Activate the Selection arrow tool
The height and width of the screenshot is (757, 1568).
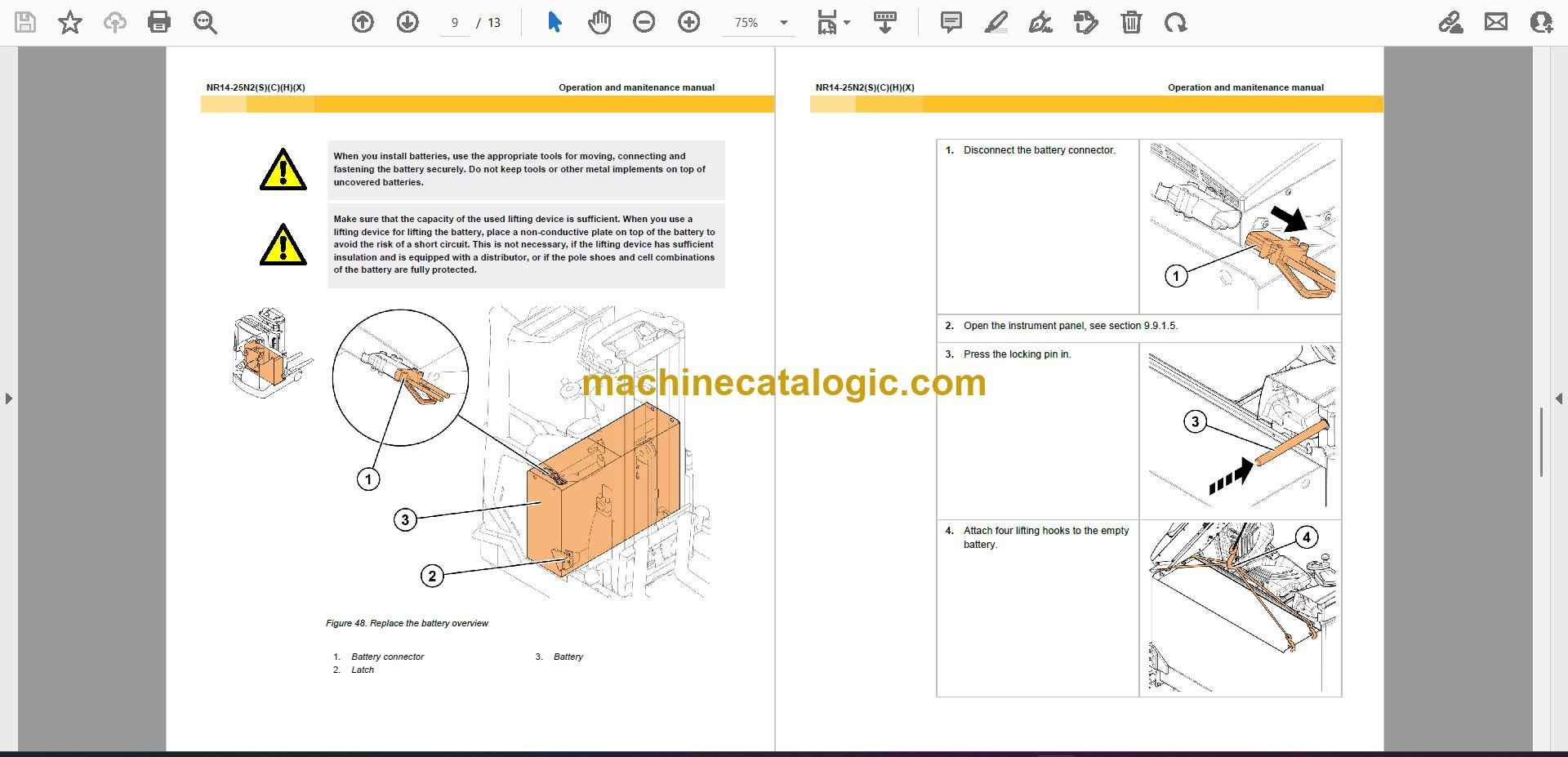coord(555,22)
